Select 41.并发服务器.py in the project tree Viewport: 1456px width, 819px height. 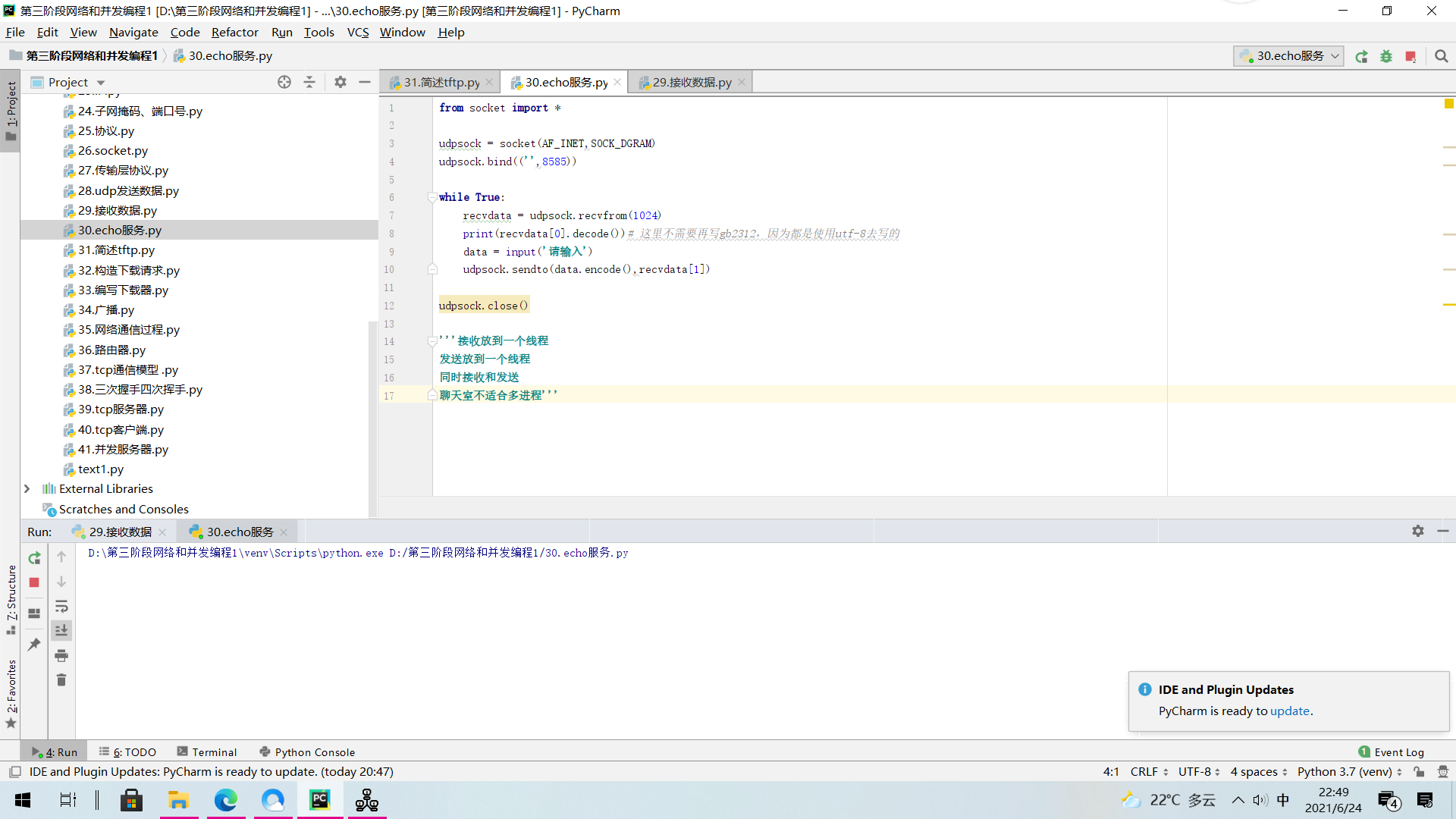point(122,449)
